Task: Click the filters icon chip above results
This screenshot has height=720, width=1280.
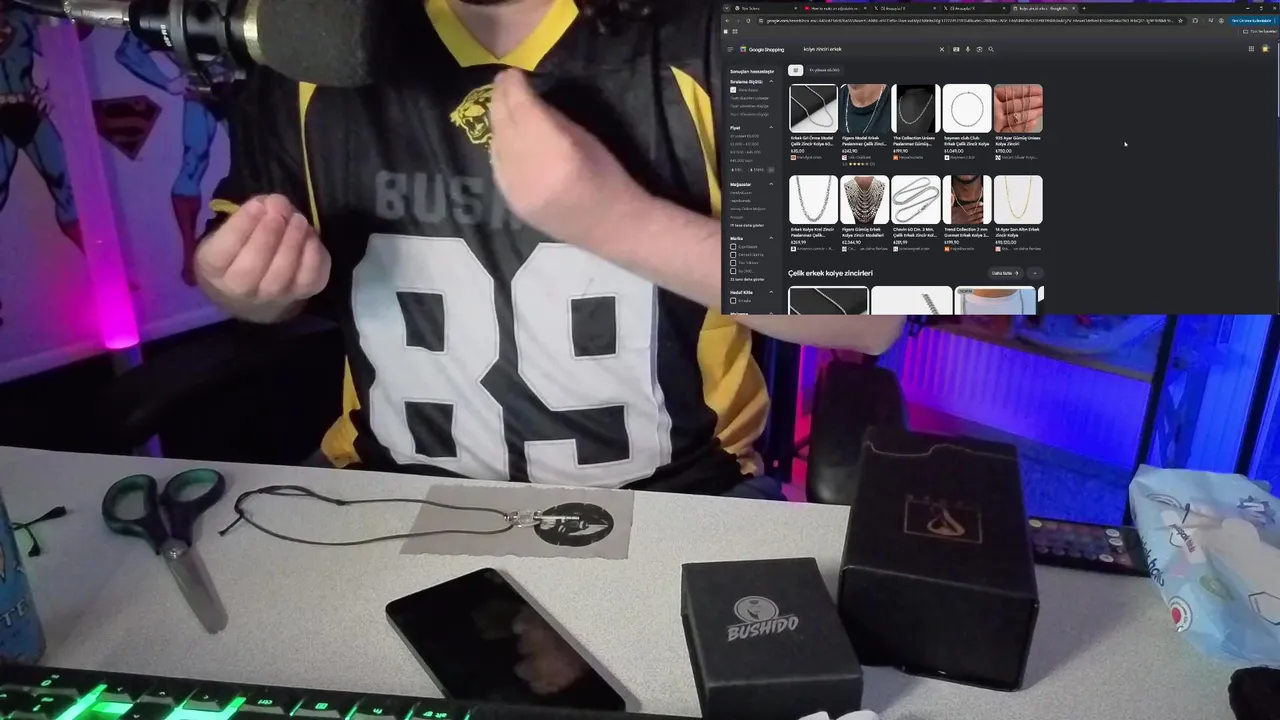Action: pyautogui.click(x=796, y=70)
